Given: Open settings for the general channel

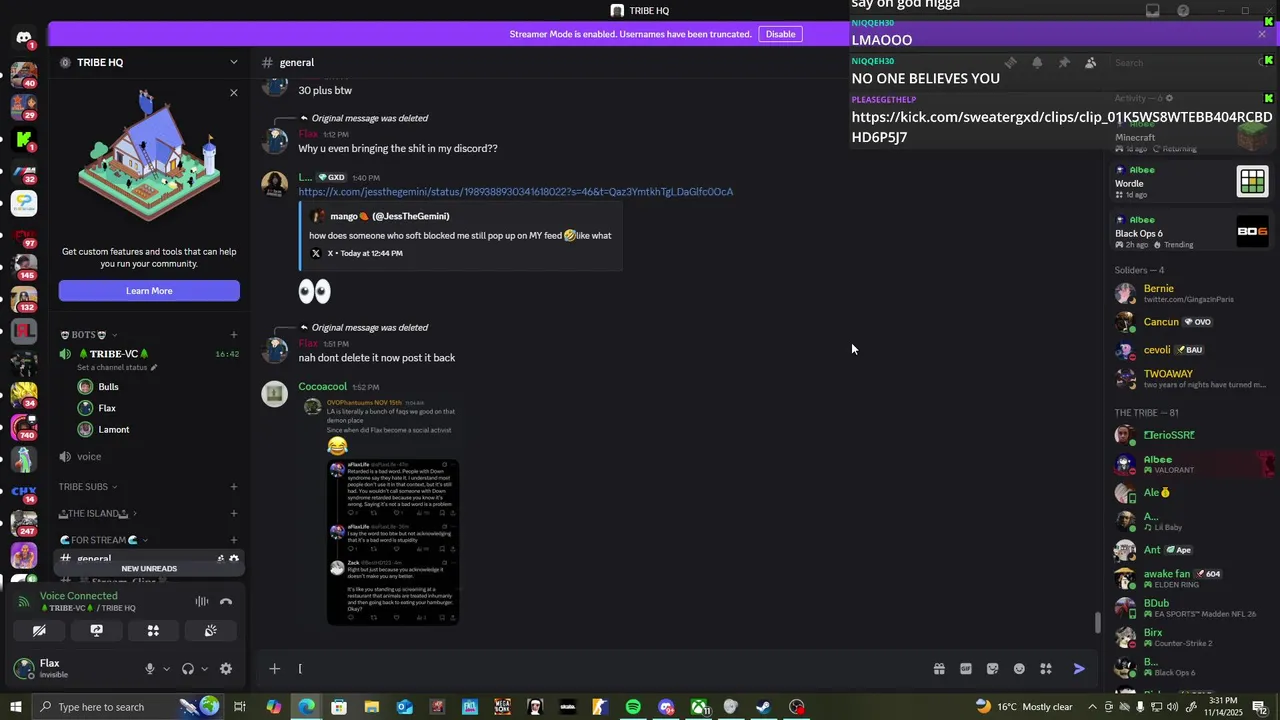Looking at the screenshot, I should [x=234, y=559].
